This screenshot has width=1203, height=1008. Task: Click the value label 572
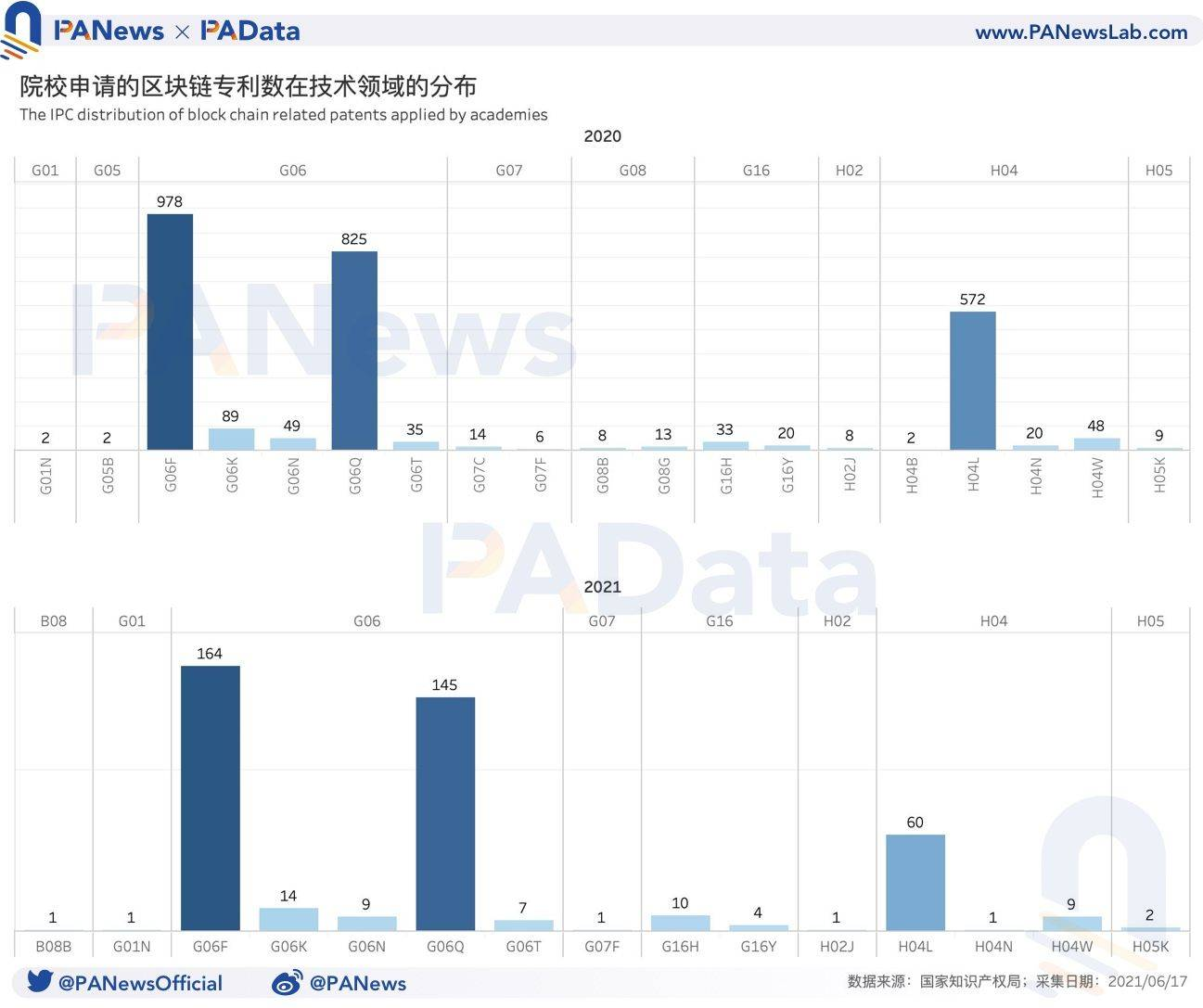[973, 299]
